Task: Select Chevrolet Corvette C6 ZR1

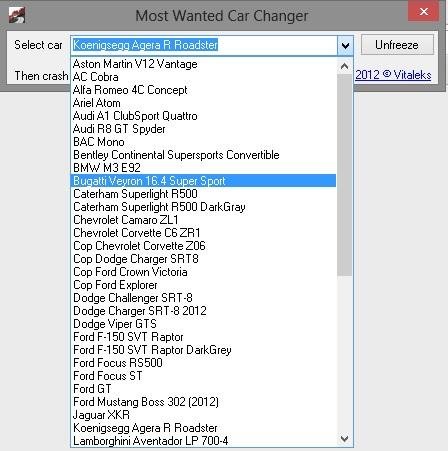Action: click(x=203, y=233)
